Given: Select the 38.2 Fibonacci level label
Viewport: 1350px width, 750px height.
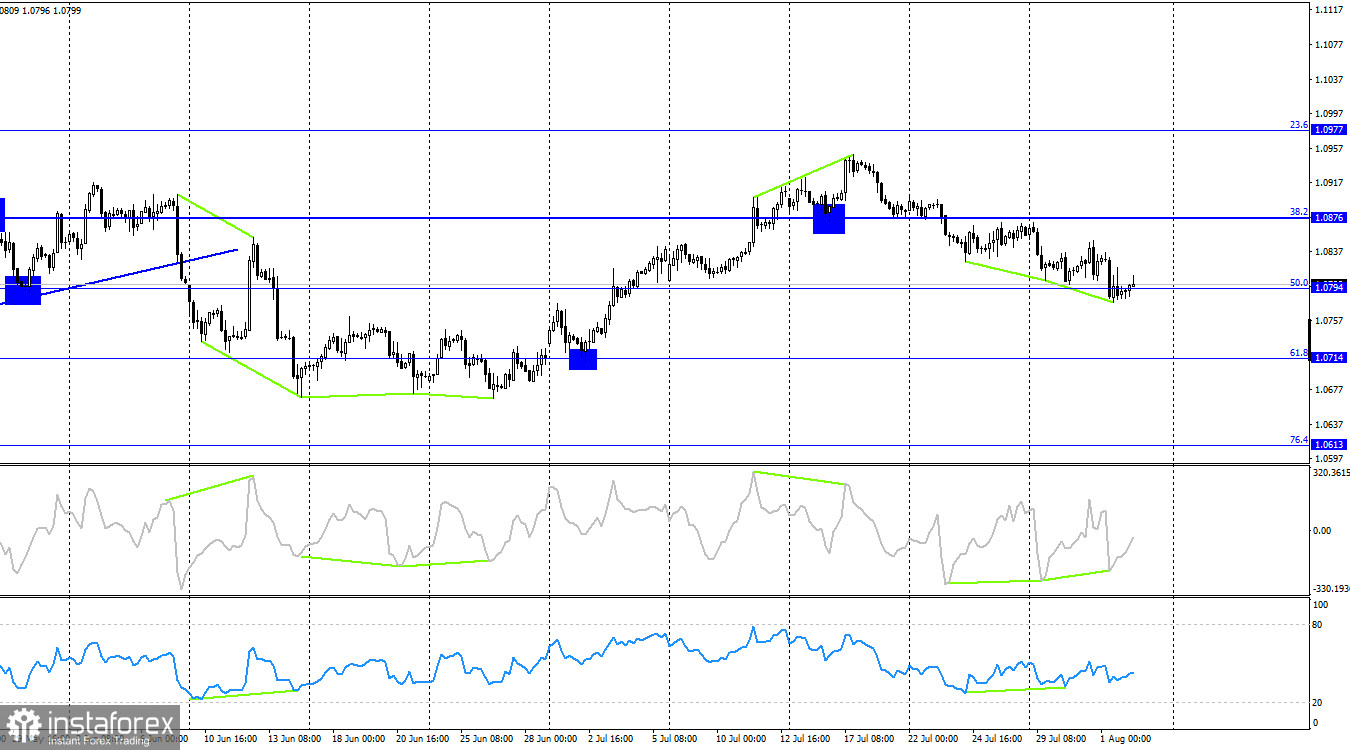Looking at the screenshot, I should pyautogui.click(x=1298, y=212).
